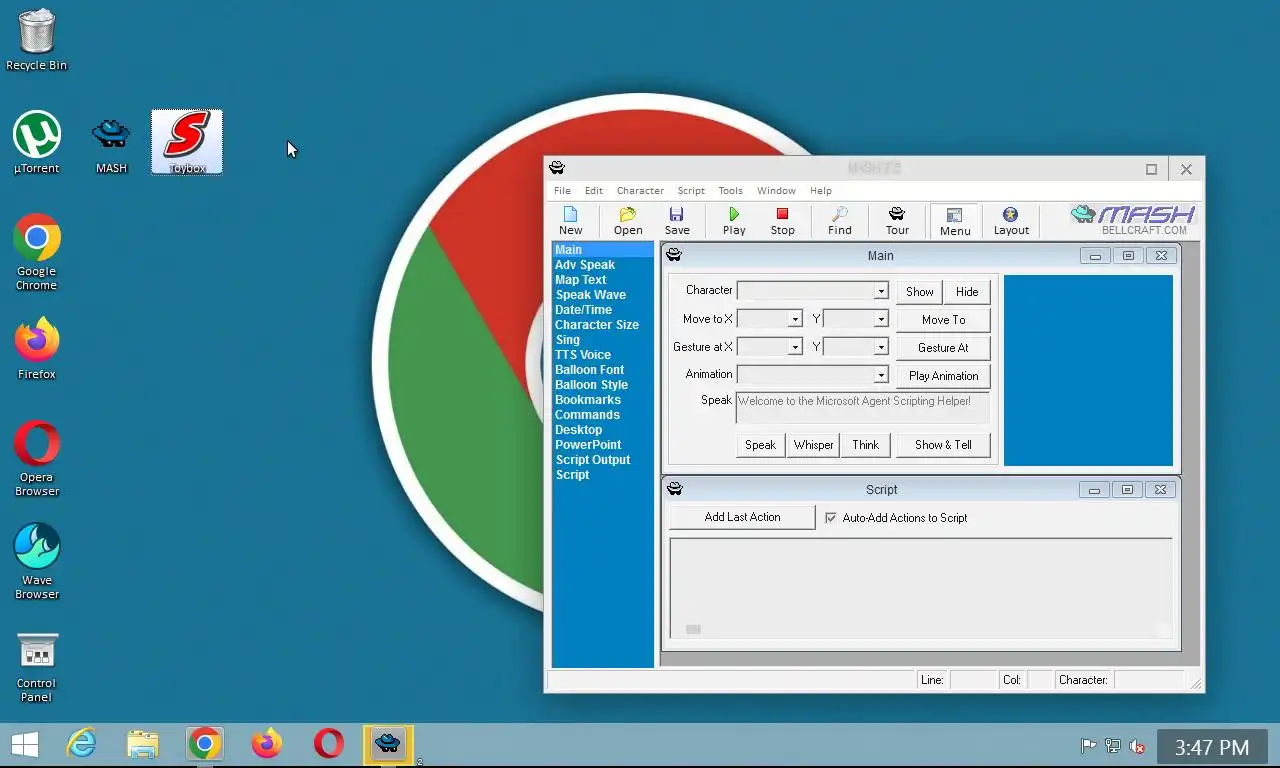Screen dimensions: 1280x768
Task: Click the Think button
Action: point(865,444)
